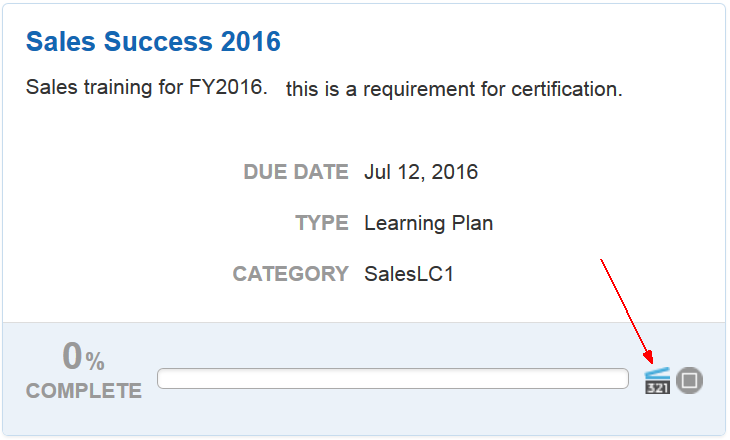Click the DUE DATE label
730x440 pixels.
pyautogui.click(x=296, y=172)
